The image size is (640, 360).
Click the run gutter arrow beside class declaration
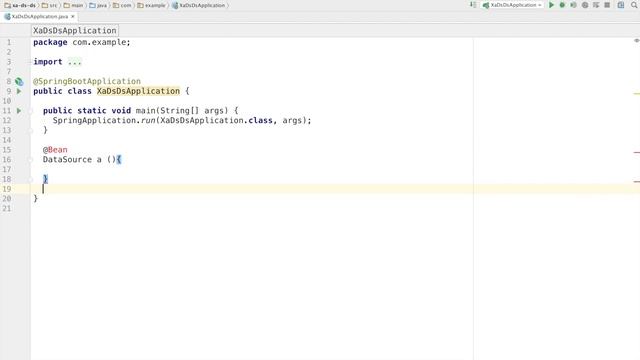tap(19, 91)
